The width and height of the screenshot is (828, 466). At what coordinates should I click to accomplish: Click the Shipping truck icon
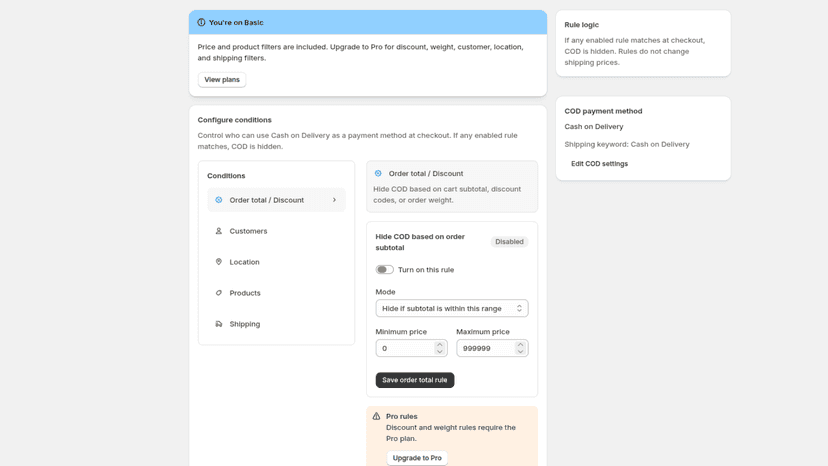219,324
